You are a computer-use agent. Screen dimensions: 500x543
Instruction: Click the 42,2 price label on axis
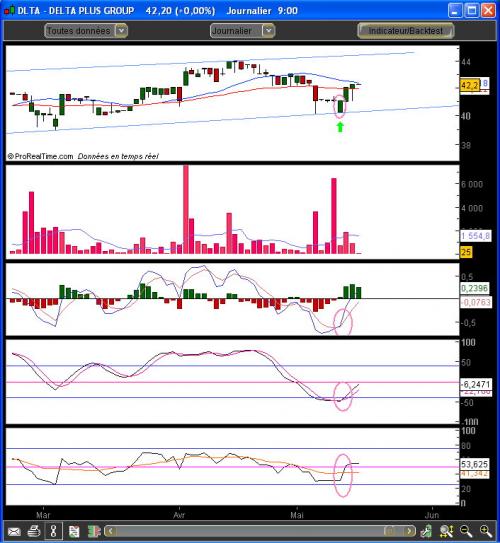pyautogui.click(x=470, y=85)
